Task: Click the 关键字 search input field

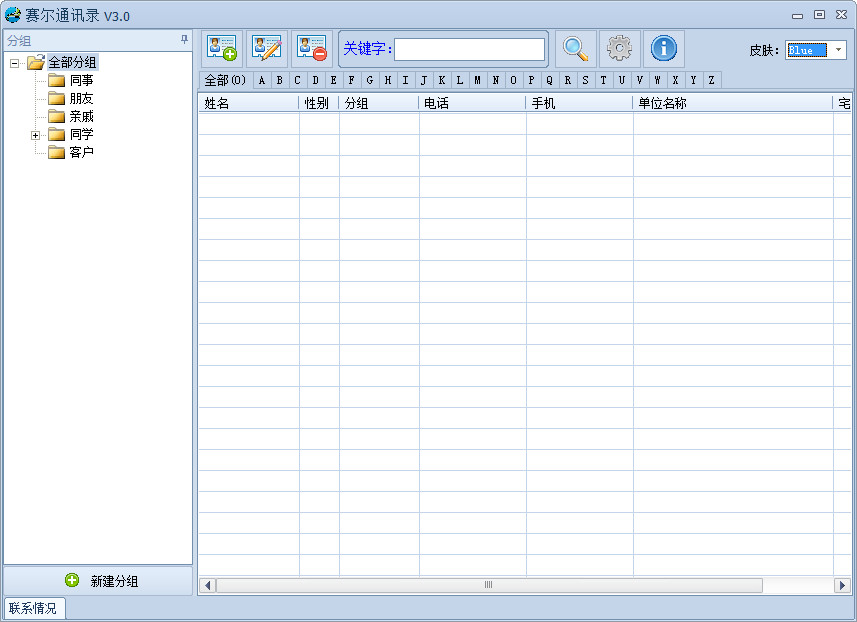Action: (469, 49)
